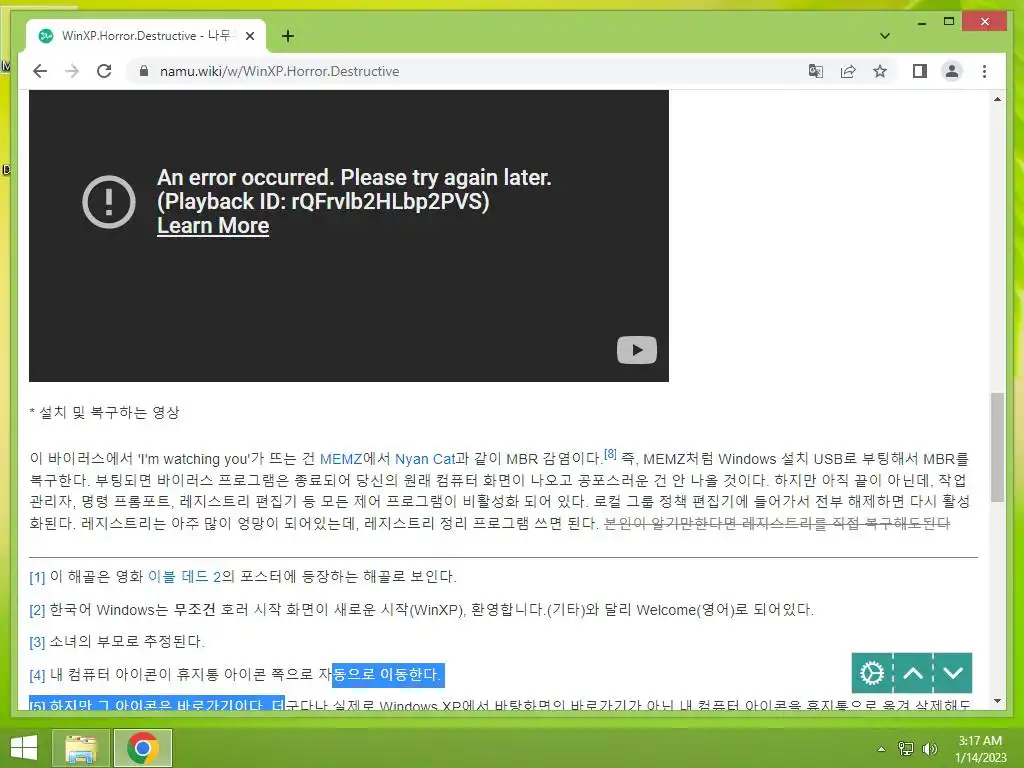The height and width of the screenshot is (768, 1024).
Task: Switch to Chrome in the taskbar
Action: click(143, 748)
